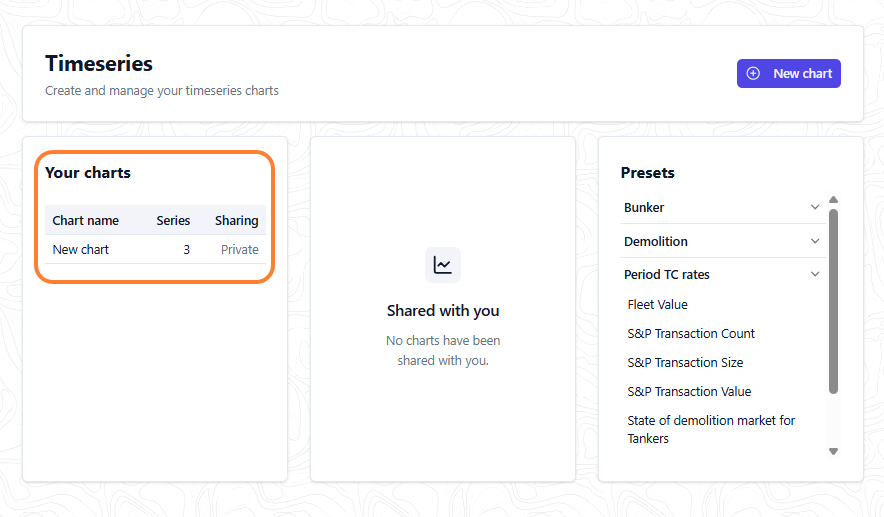Viewport: 884px width, 517px height.
Task: Sort by the Series column header
Action: [173, 220]
